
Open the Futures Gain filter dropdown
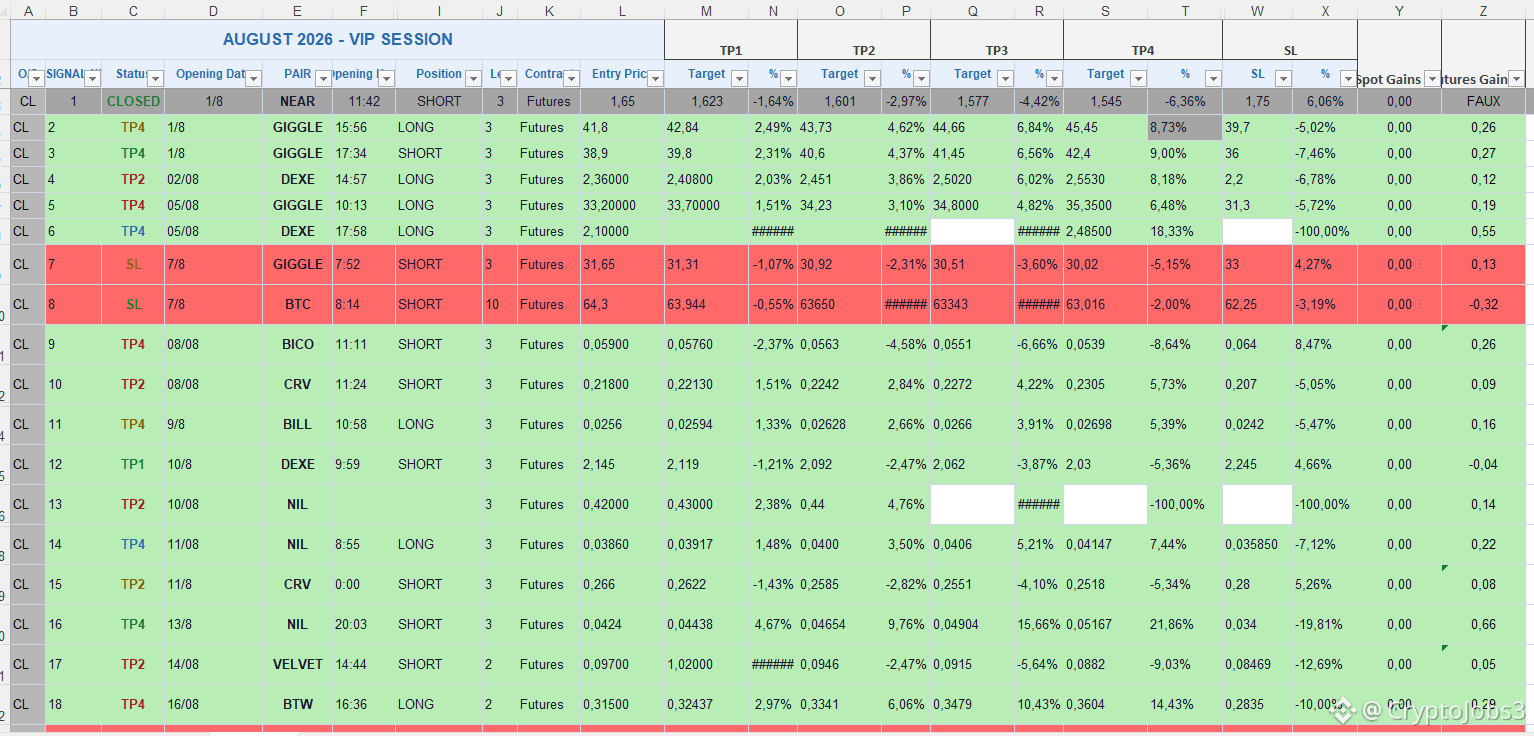[1517, 78]
